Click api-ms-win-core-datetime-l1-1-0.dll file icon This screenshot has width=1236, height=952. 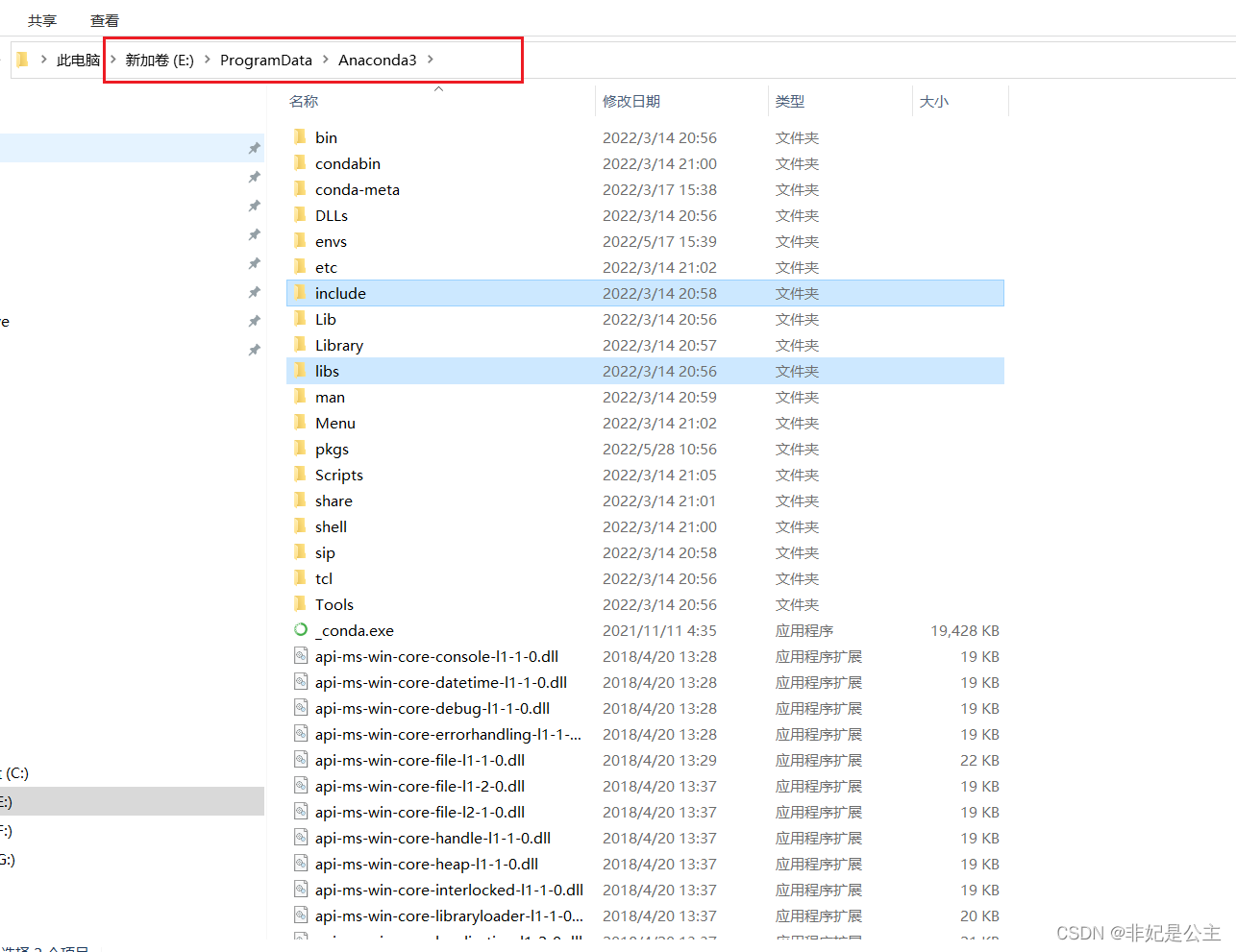[301, 681]
